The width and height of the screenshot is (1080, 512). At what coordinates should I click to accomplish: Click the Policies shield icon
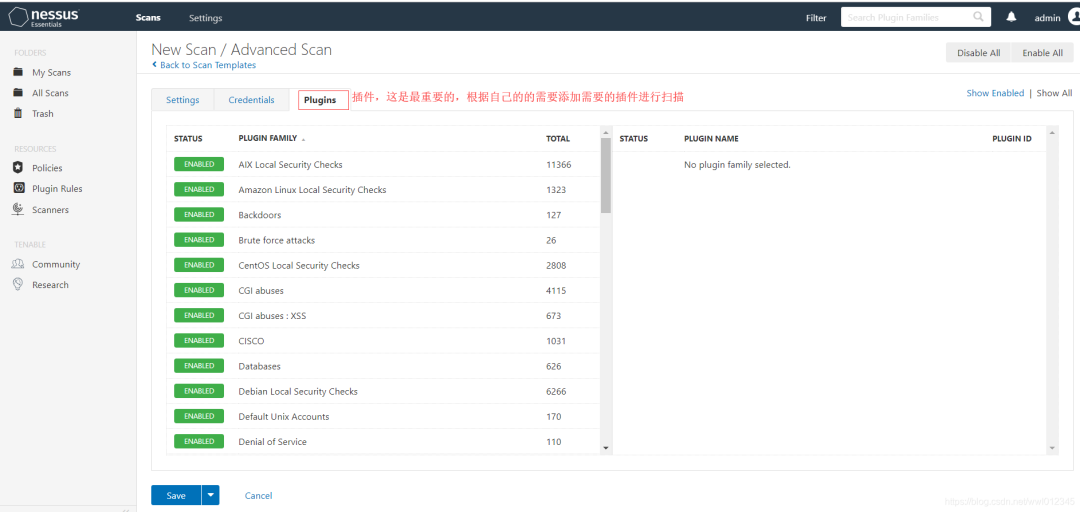[x=19, y=167]
